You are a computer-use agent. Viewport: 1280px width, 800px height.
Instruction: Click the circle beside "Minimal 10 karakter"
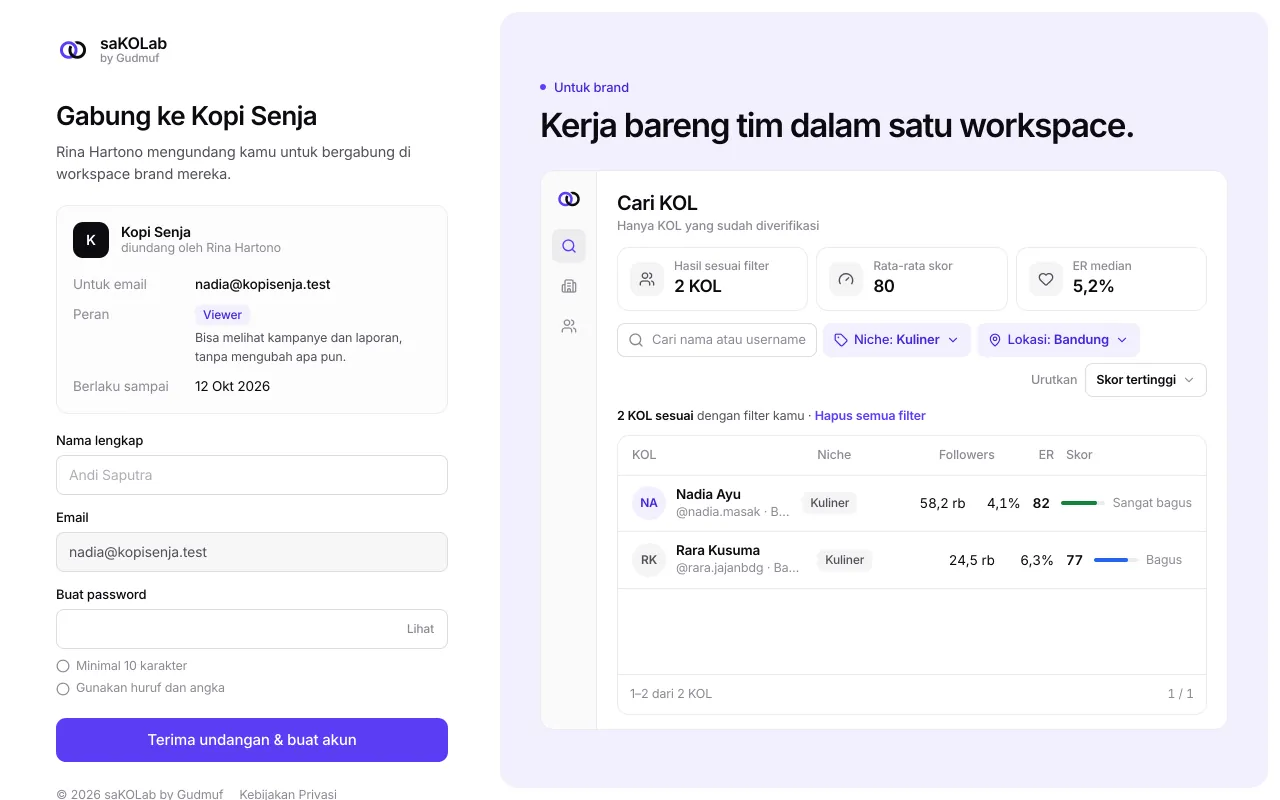point(63,666)
